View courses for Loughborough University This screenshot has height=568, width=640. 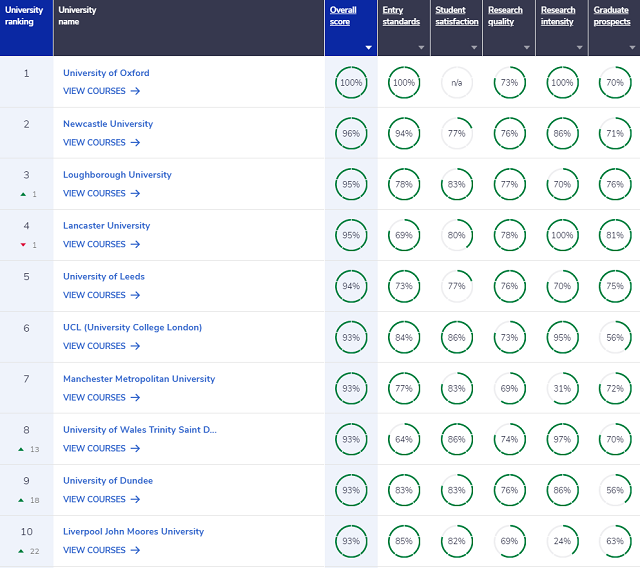pyautogui.click(x=101, y=193)
